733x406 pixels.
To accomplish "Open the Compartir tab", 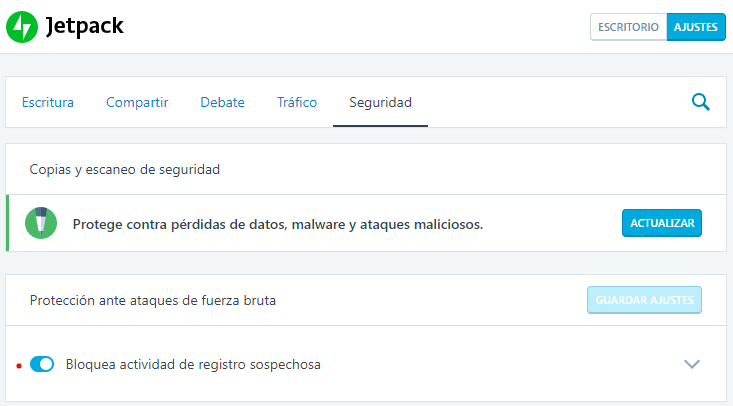I will tap(137, 102).
